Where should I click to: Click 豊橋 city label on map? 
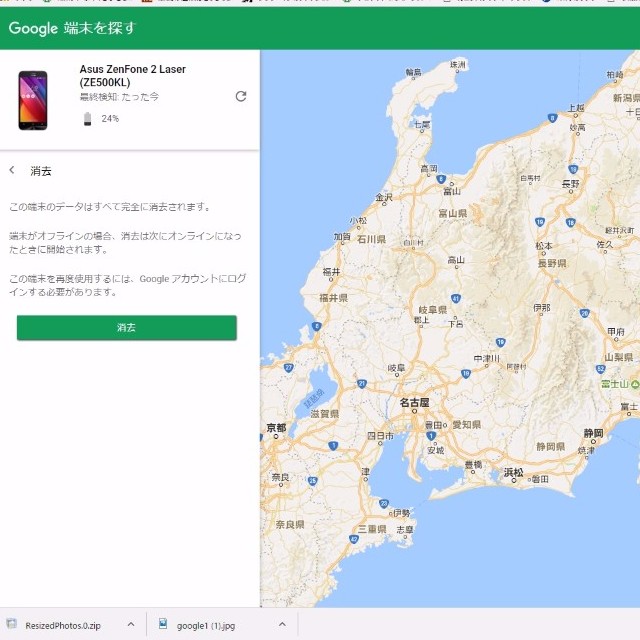[x=473, y=464]
